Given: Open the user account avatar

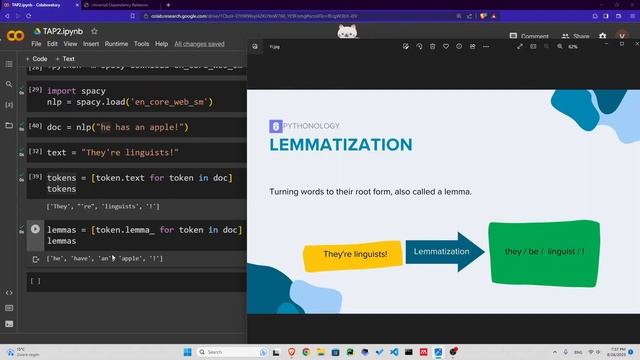Looking at the screenshot, I should click(622, 36).
